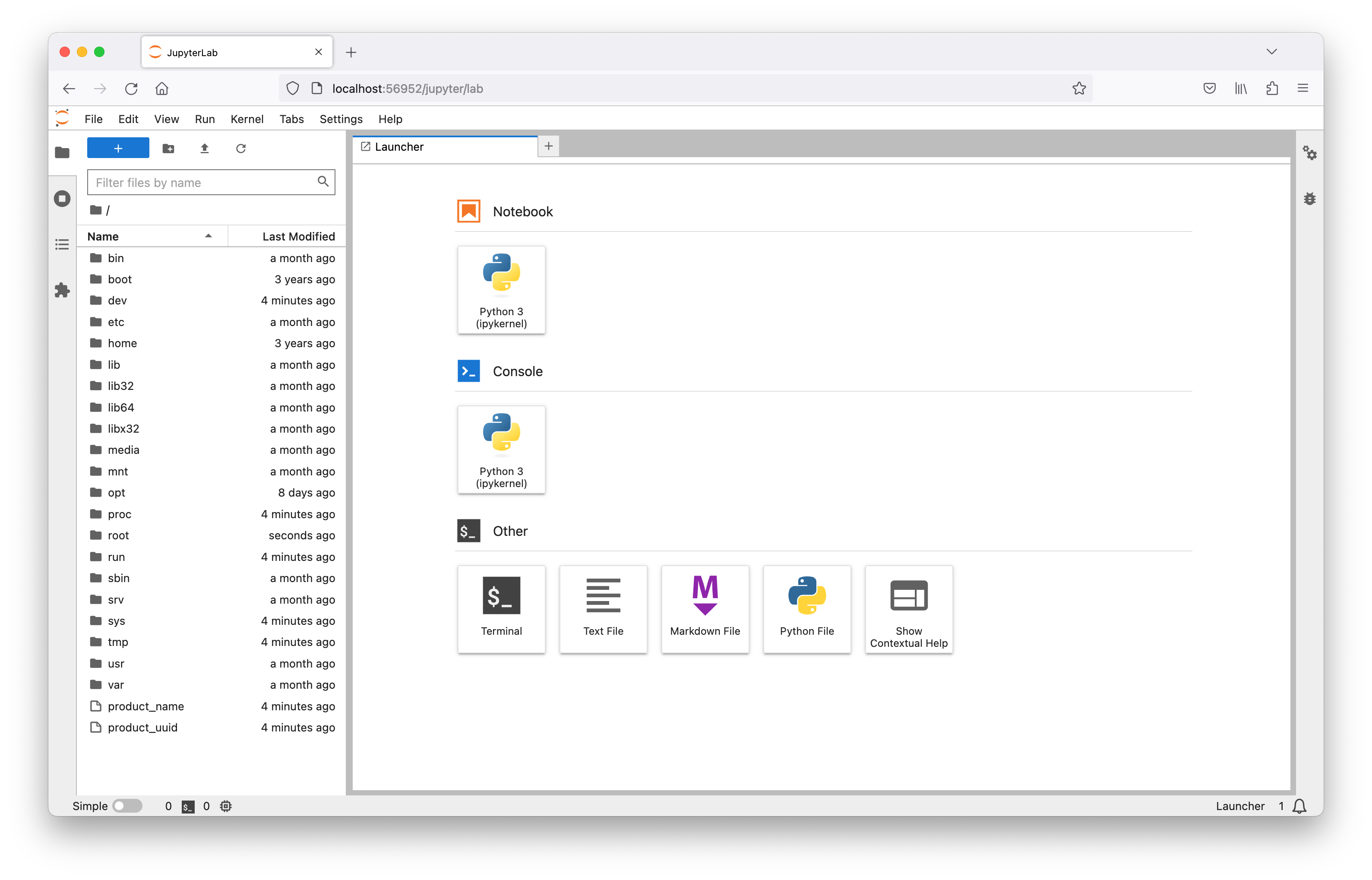Open the debugger panel

point(1310,198)
